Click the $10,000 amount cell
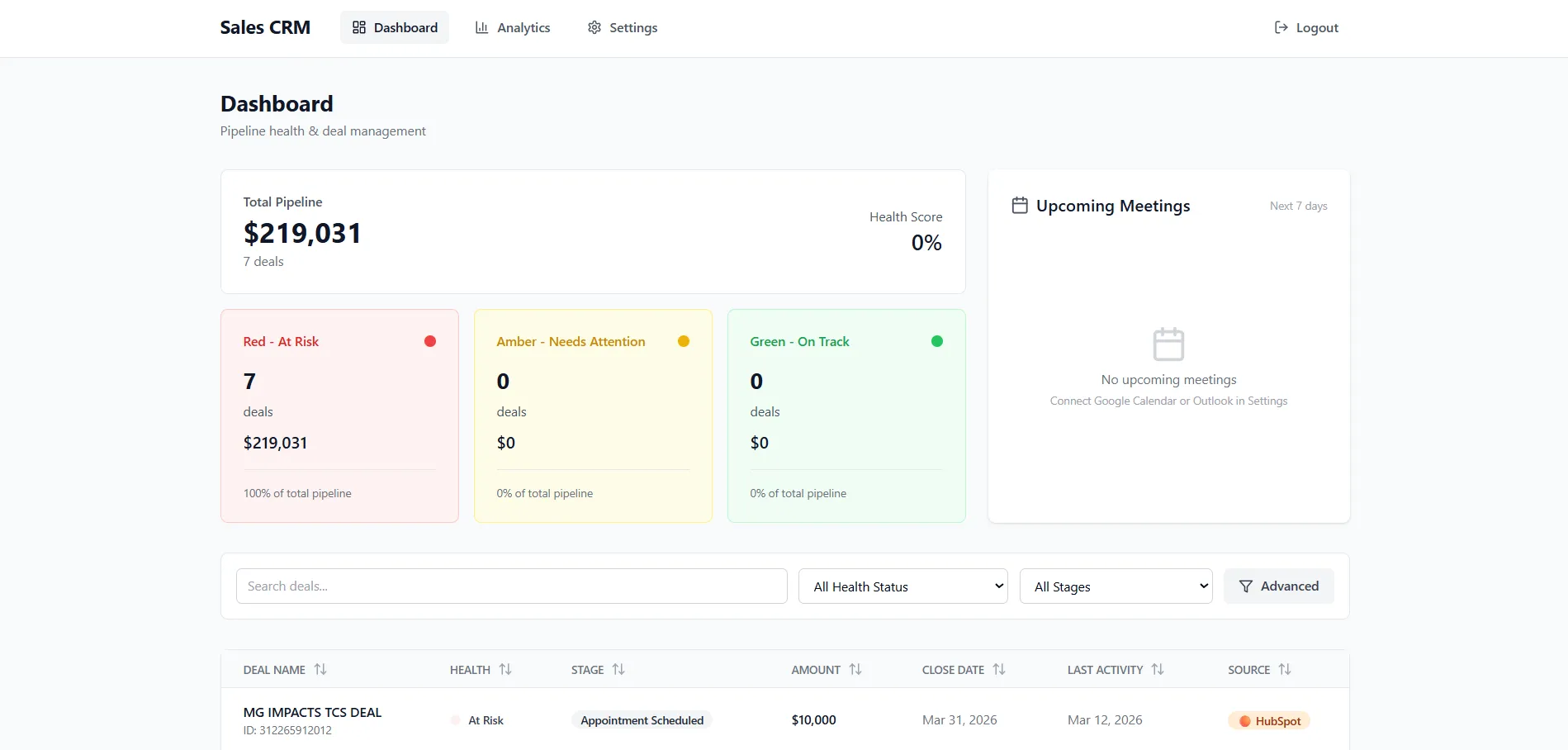Screen dimensions: 1568x750 813,720
